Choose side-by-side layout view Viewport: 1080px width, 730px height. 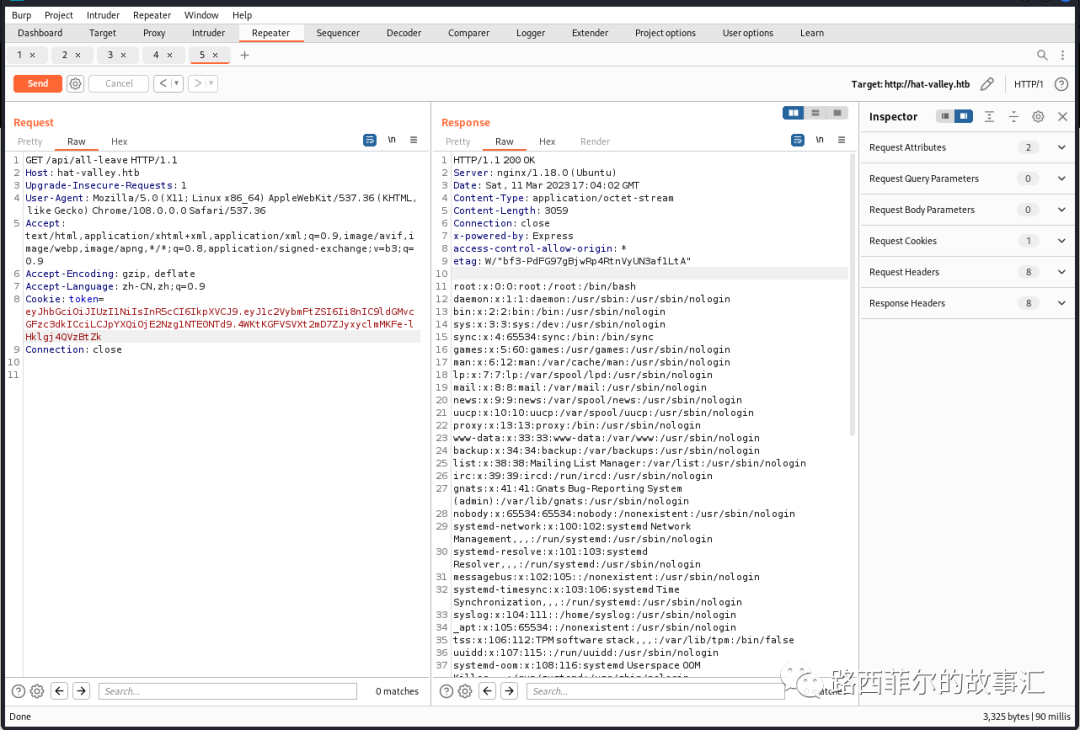(793, 112)
